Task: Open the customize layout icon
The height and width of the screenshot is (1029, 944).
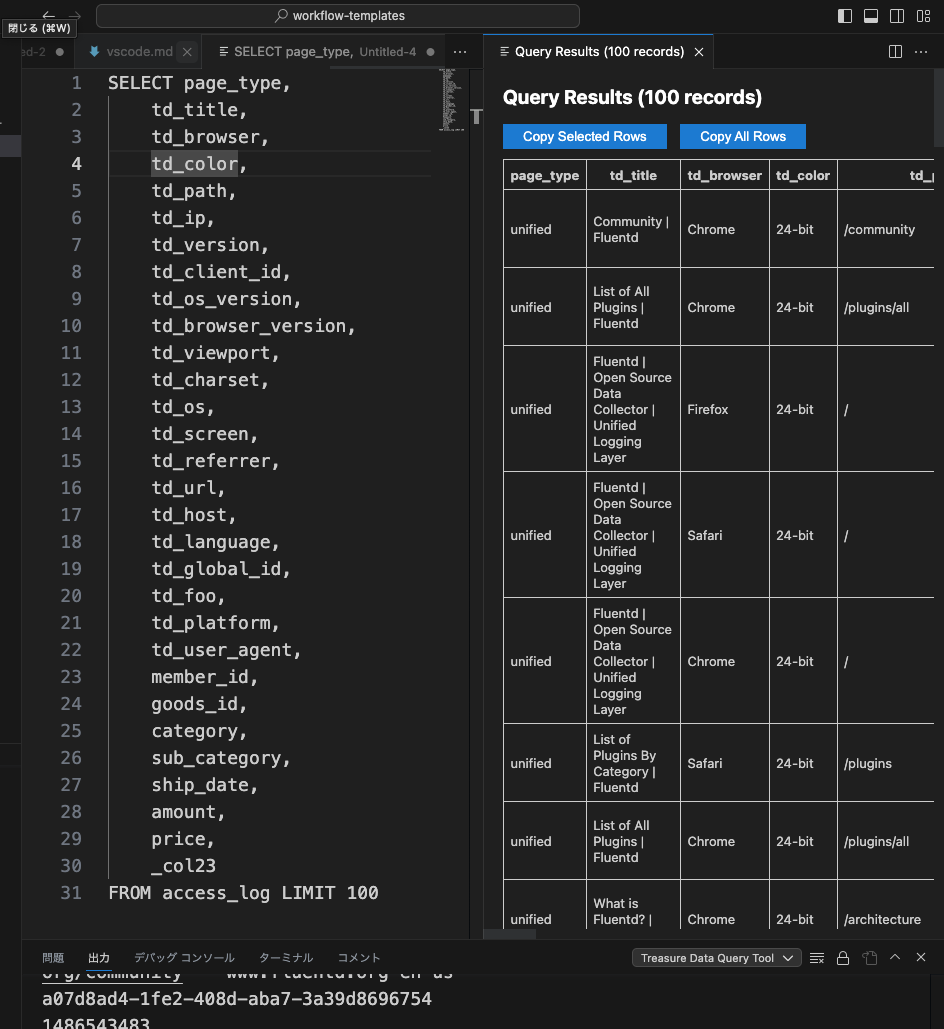Action: (x=923, y=16)
